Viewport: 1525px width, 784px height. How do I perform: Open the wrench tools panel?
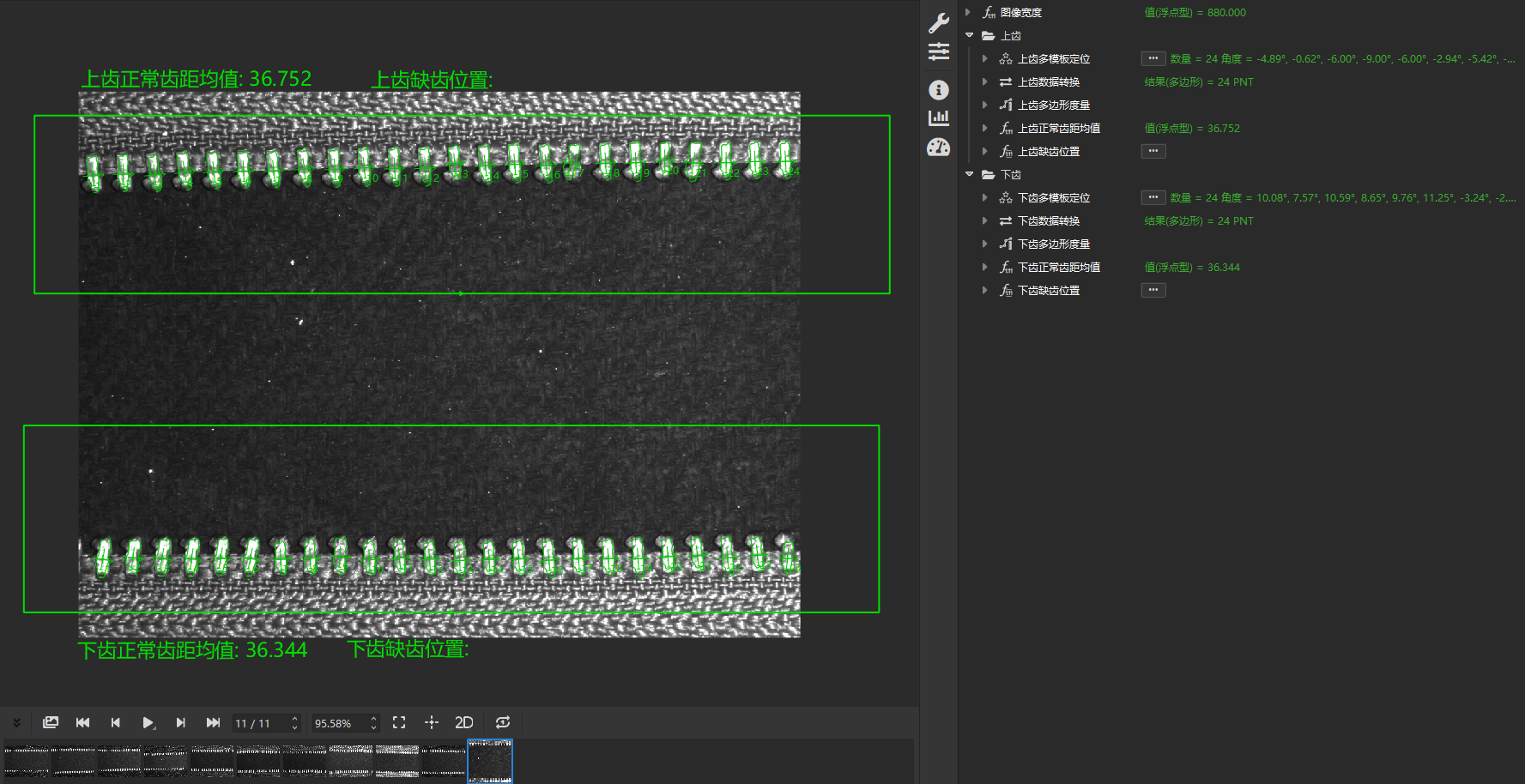click(x=939, y=23)
